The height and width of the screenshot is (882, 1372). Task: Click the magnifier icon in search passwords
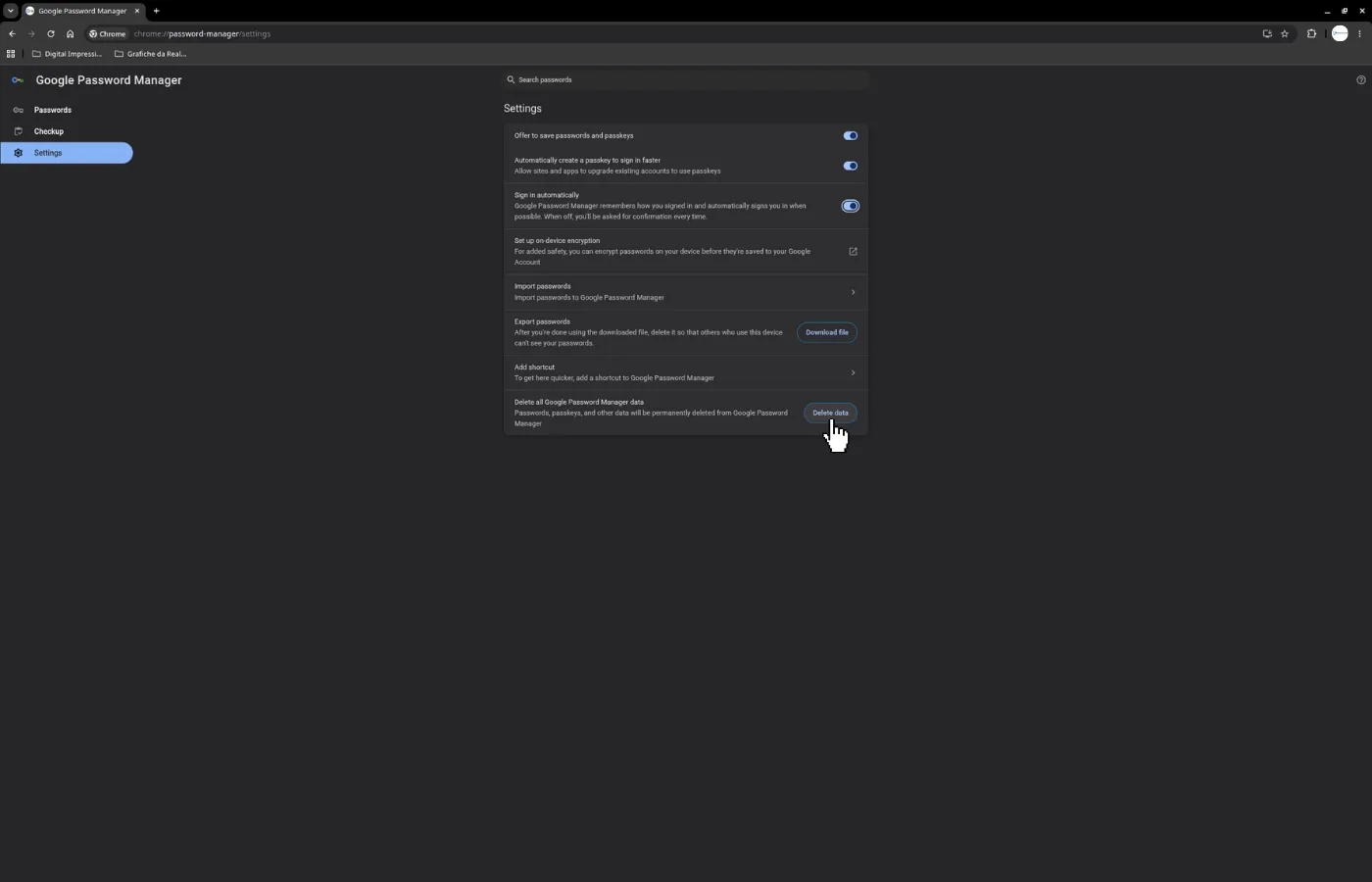coord(511,79)
